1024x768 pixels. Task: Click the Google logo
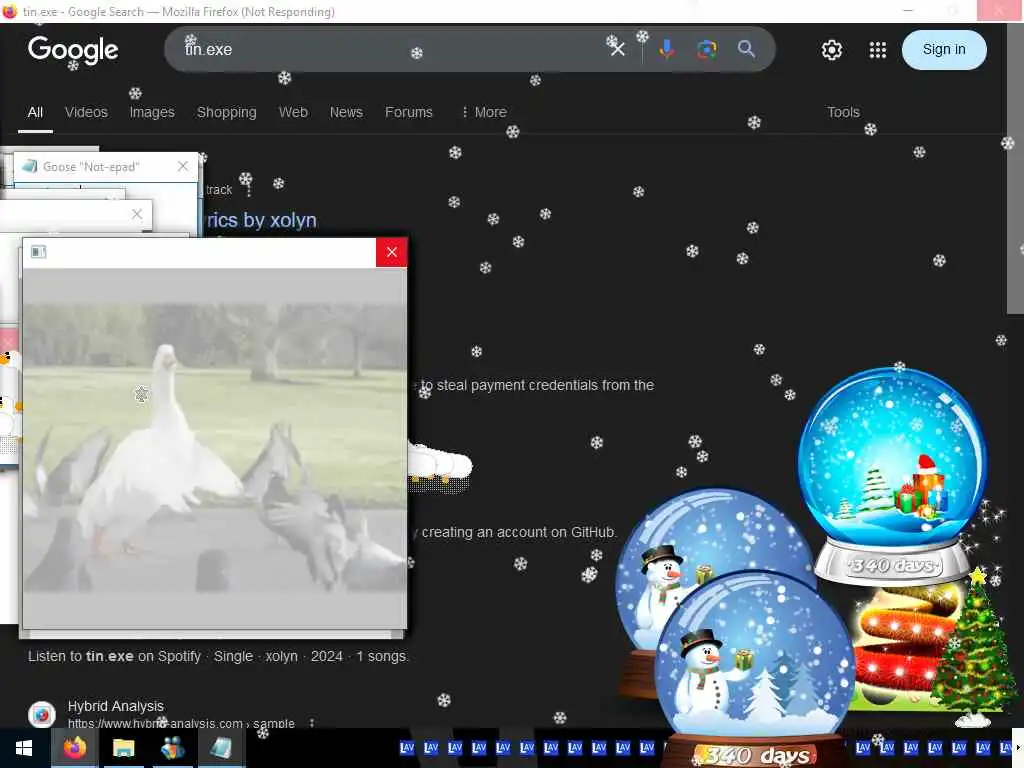tap(73, 50)
